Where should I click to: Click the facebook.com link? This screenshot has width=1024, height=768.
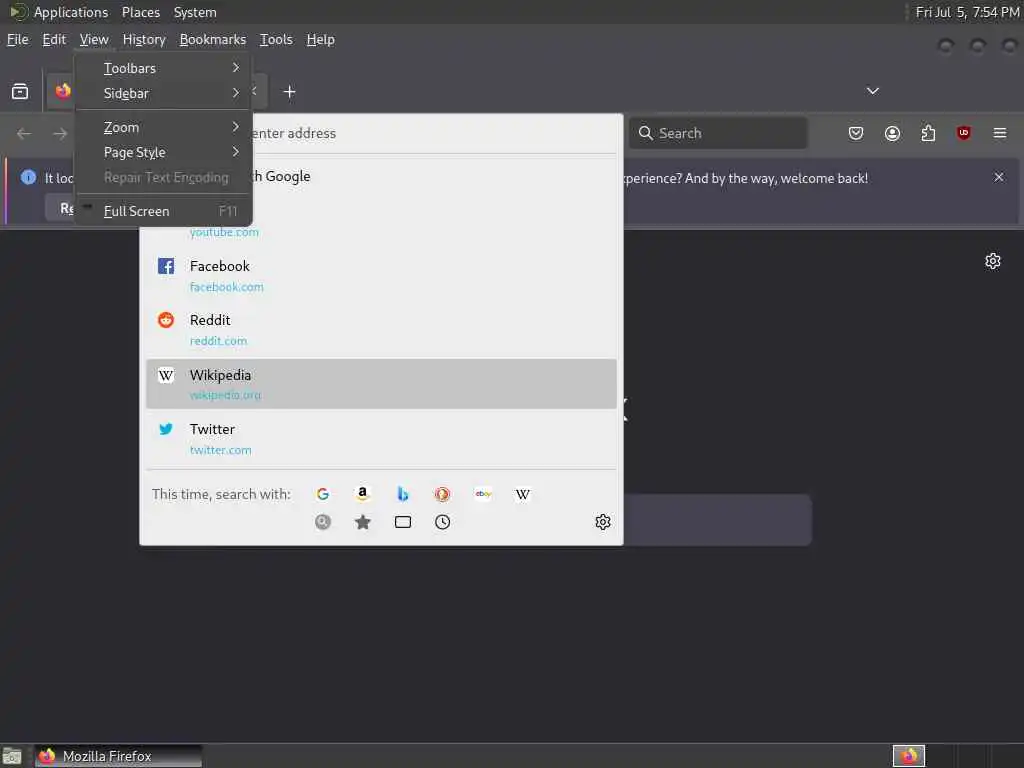pos(227,287)
